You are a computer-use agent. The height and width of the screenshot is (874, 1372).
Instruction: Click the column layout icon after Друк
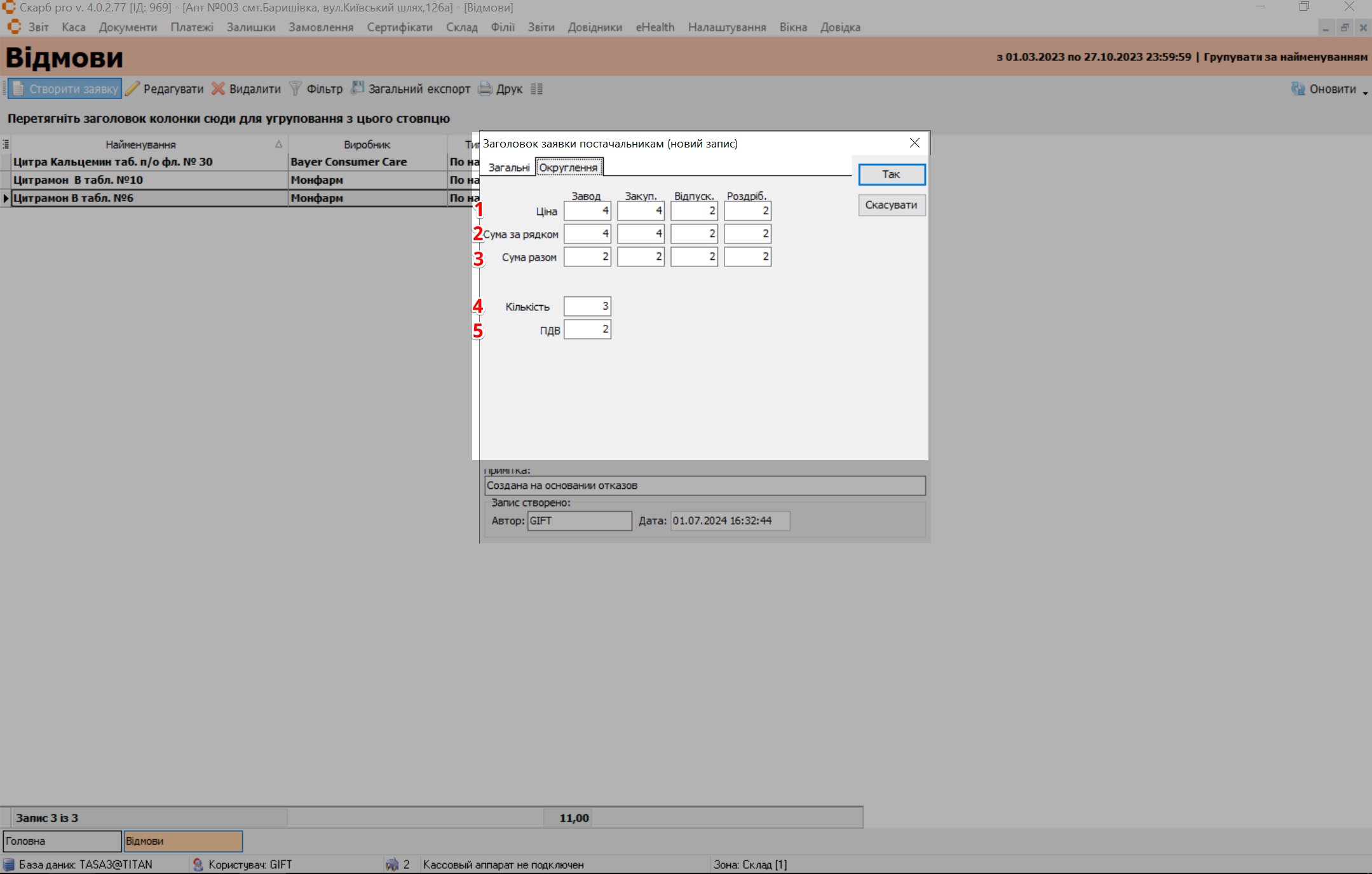537,89
